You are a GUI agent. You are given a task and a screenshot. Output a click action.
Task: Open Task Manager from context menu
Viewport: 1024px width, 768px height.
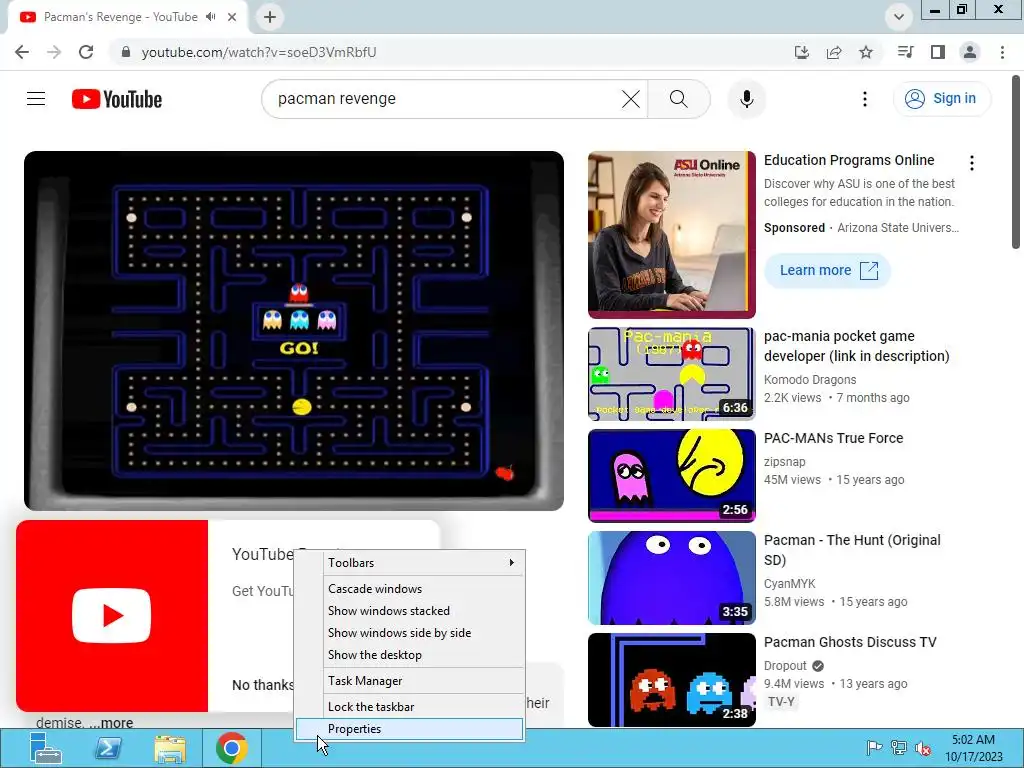coord(410,680)
